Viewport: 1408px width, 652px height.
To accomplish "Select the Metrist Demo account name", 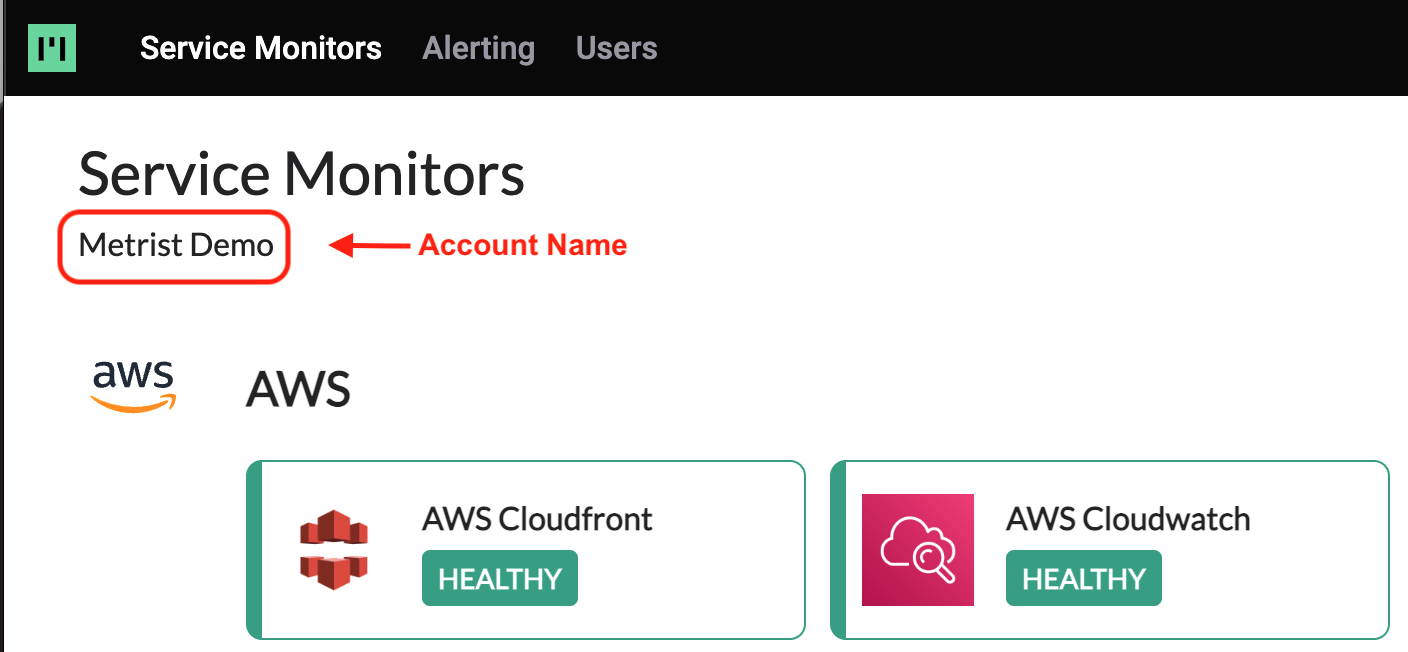I will tap(175, 246).
